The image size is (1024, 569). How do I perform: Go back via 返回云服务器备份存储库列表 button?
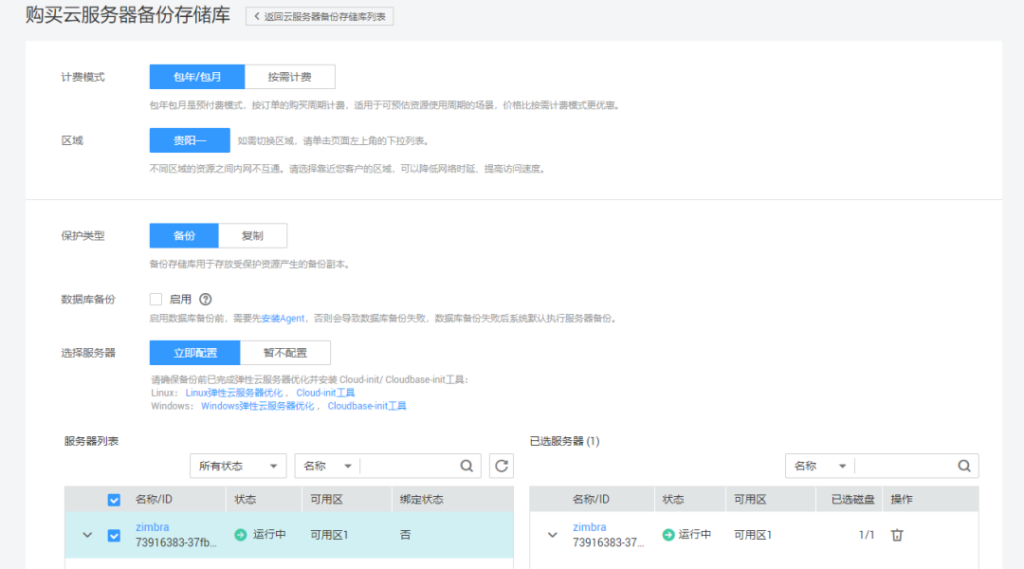click(319, 16)
